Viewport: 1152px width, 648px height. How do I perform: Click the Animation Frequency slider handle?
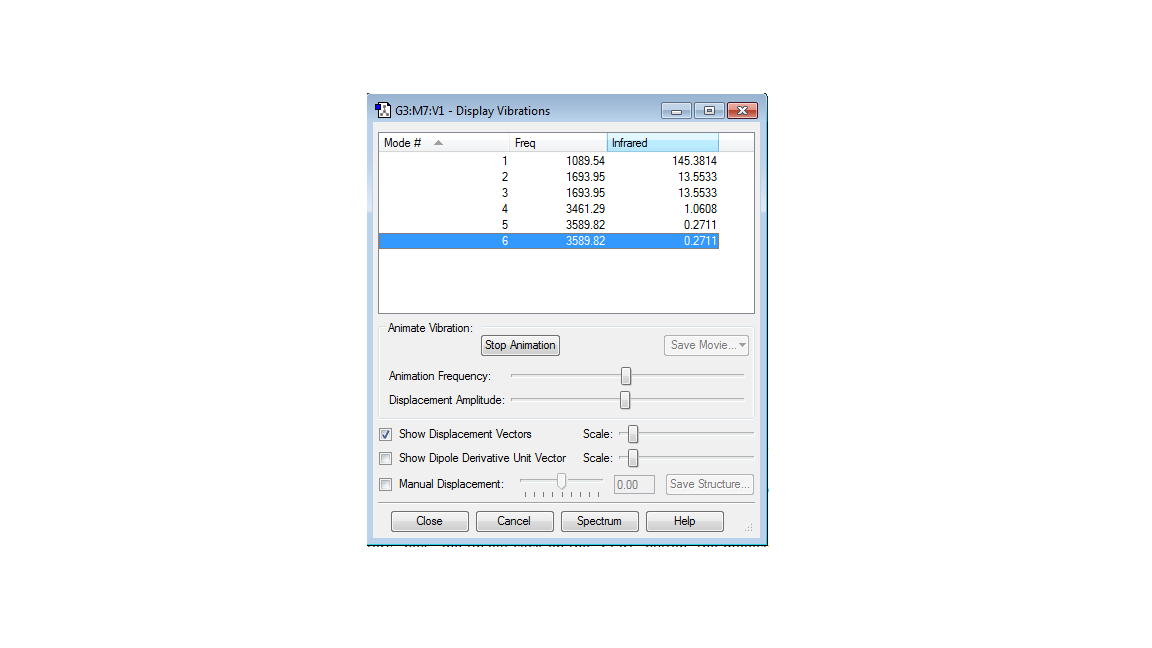pos(626,376)
